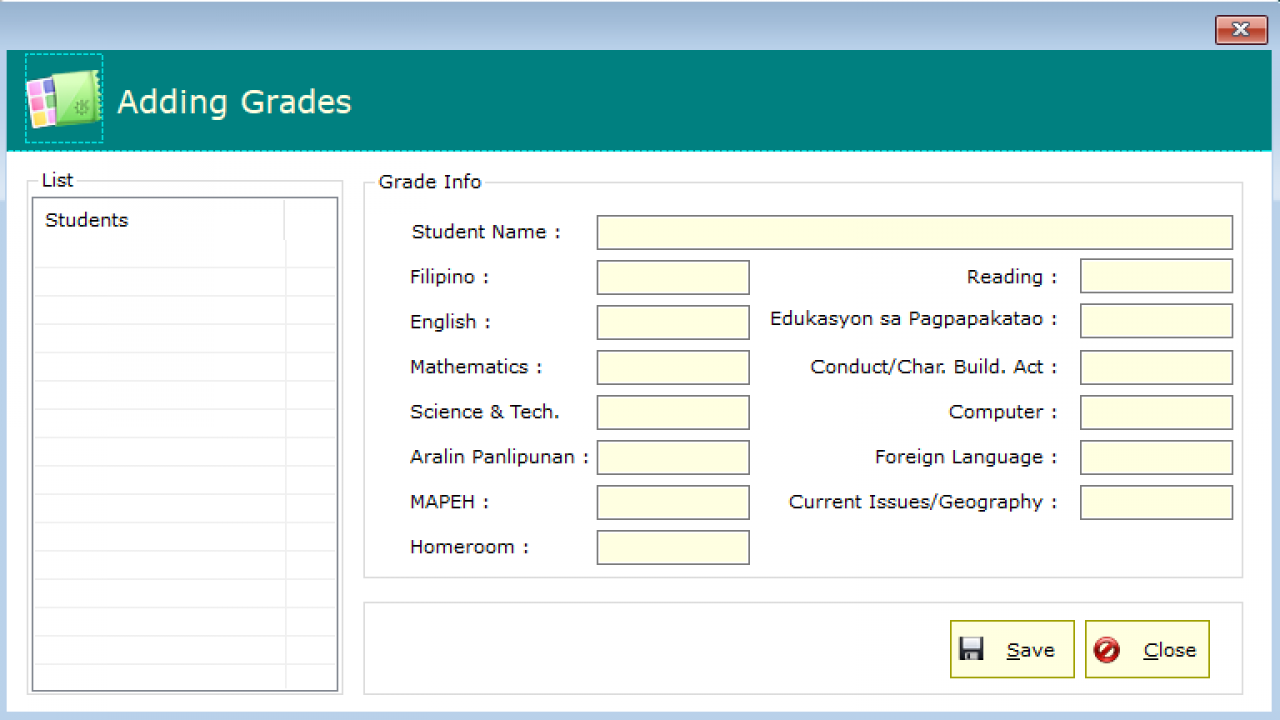Click the Adding Grades notebook icon
This screenshot has height=720, width=1280.
tap(64, 99)
